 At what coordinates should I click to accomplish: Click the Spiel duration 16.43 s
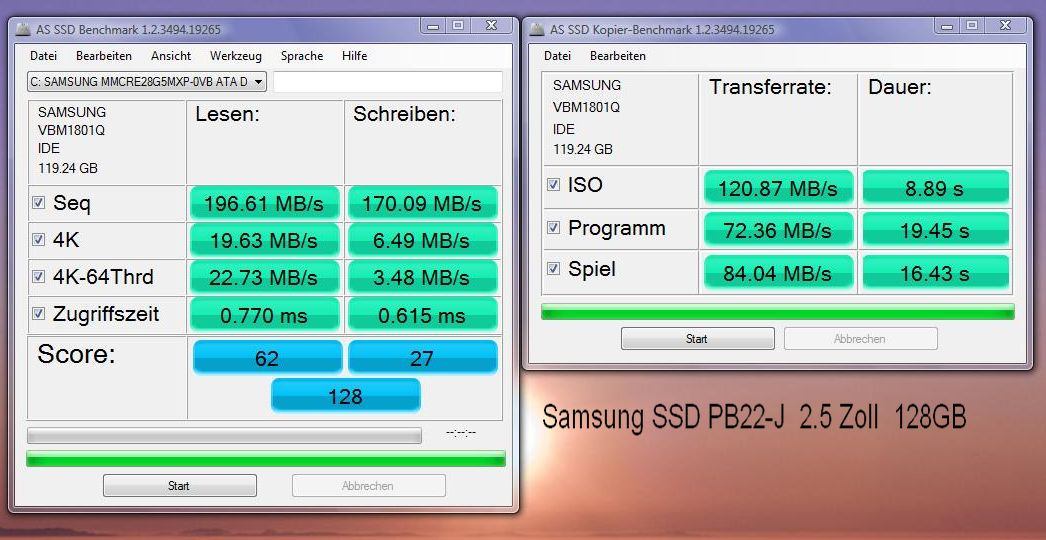(x=935, y=272)
